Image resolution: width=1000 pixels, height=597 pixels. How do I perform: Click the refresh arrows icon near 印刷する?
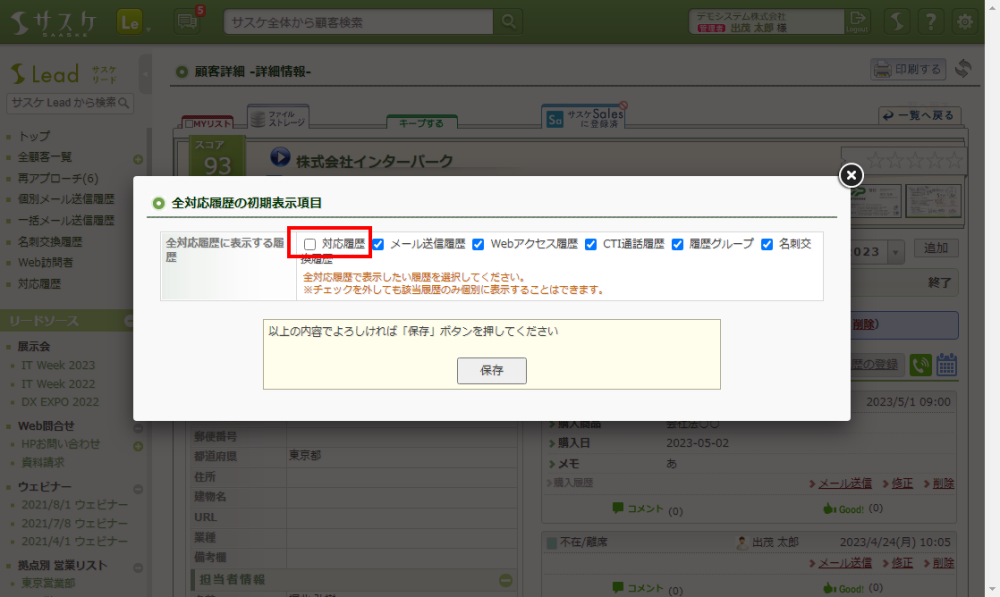point(964,69)
